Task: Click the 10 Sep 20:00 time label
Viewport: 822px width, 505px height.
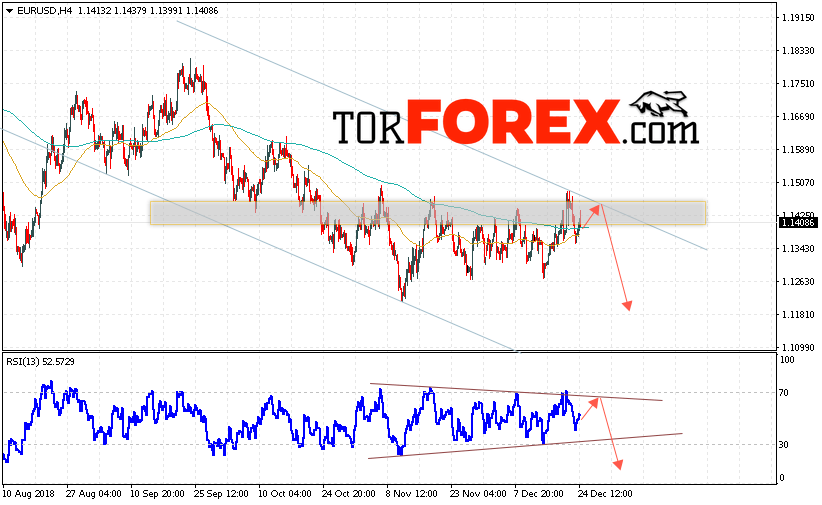Action: click(x=157, y=494)
